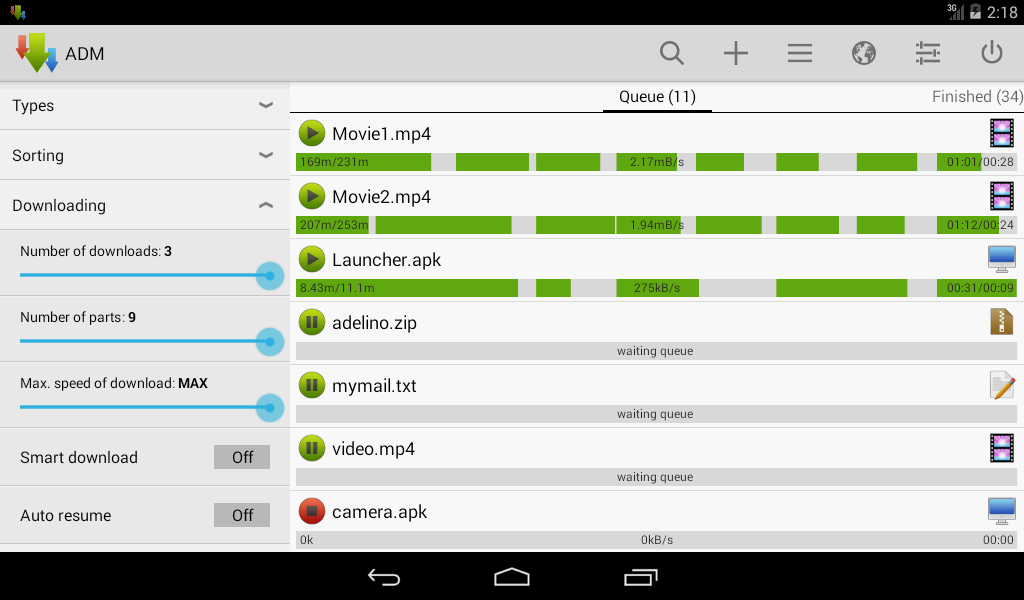Open the built-in browser globe icon
The image size is (1024, 600).
[864, 53]
